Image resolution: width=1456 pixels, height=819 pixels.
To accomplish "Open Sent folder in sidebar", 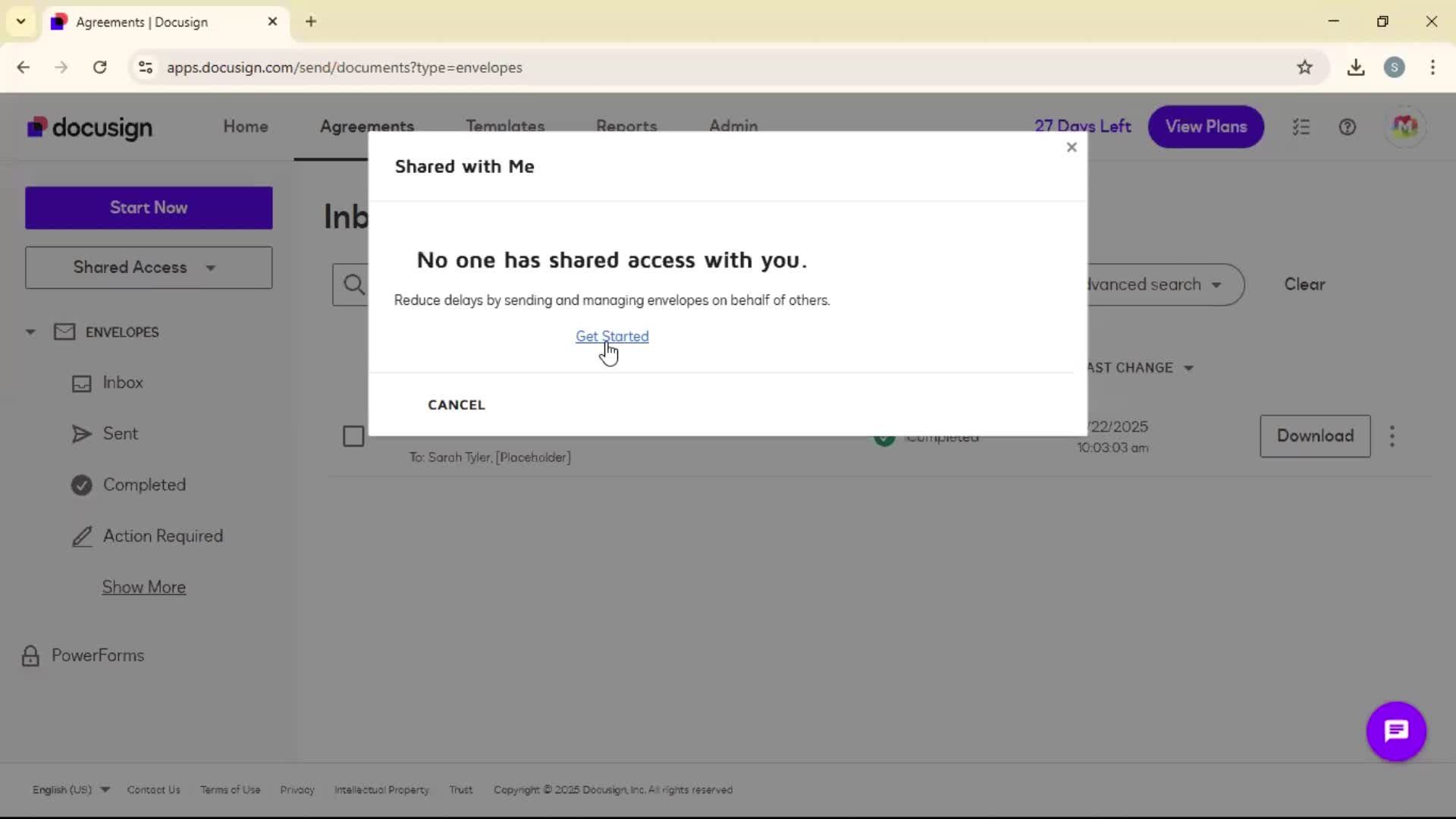I will coord(121,434).
